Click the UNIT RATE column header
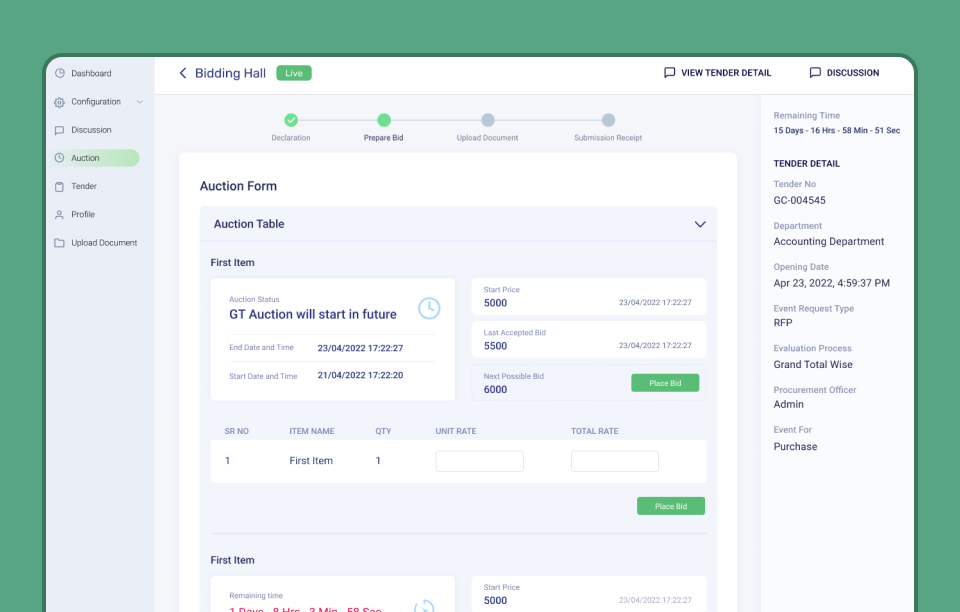The height and width of the screenshot is (612, 960). tap(456, 431)
